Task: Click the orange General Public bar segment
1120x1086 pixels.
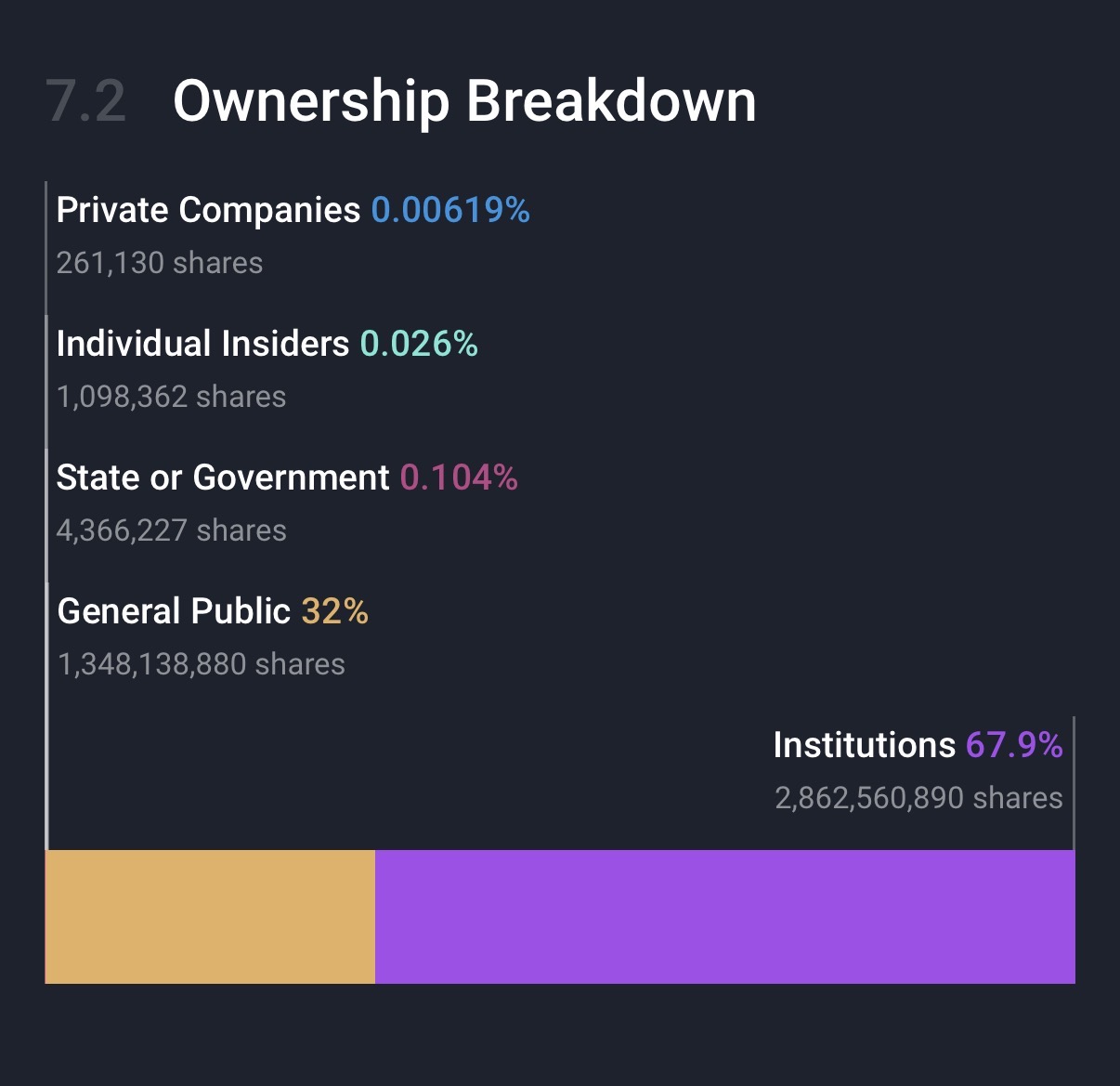Action: pos(210,916)
